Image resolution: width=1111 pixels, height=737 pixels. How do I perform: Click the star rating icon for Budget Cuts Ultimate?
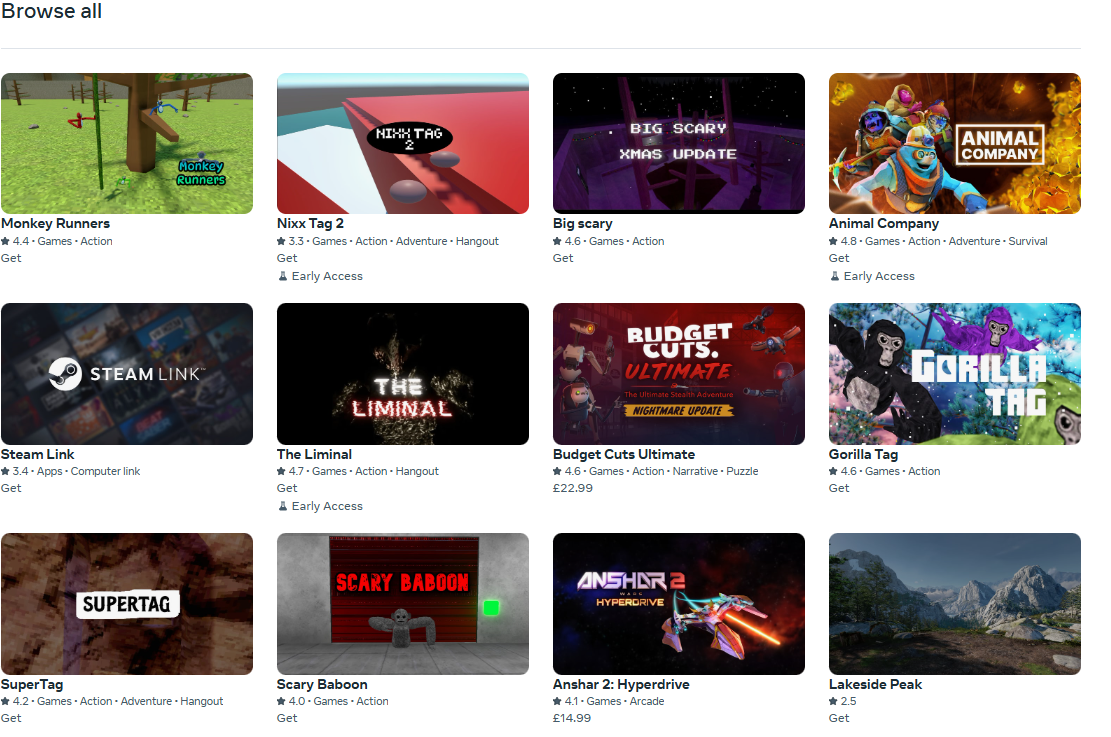pos(558,471)
